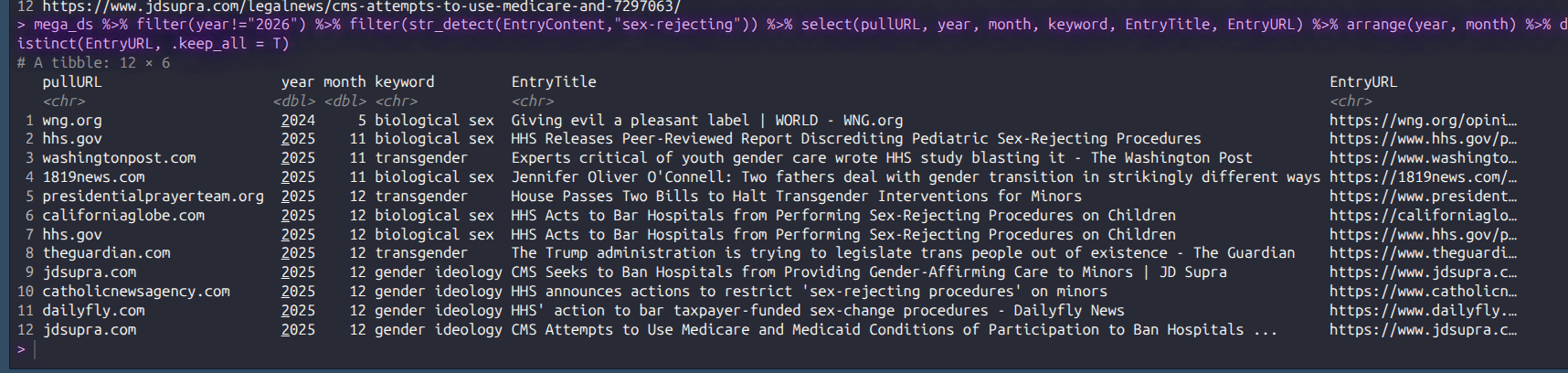Click the EntryTitle column header
The height and width of the screenshot is (373, 1568).
pos(553,82)
